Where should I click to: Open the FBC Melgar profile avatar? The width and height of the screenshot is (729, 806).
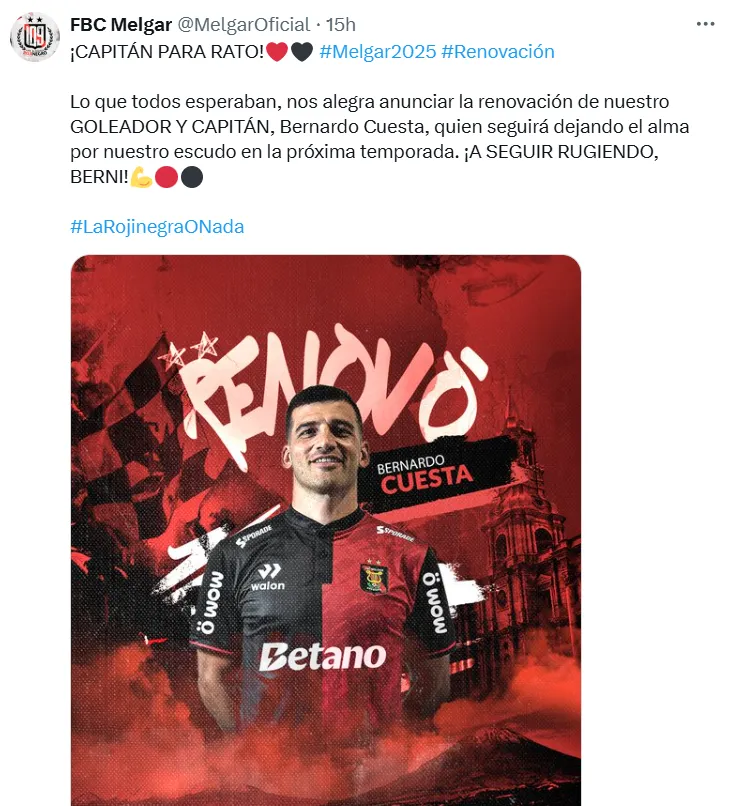pyautogui.click(x=35, y=37)
